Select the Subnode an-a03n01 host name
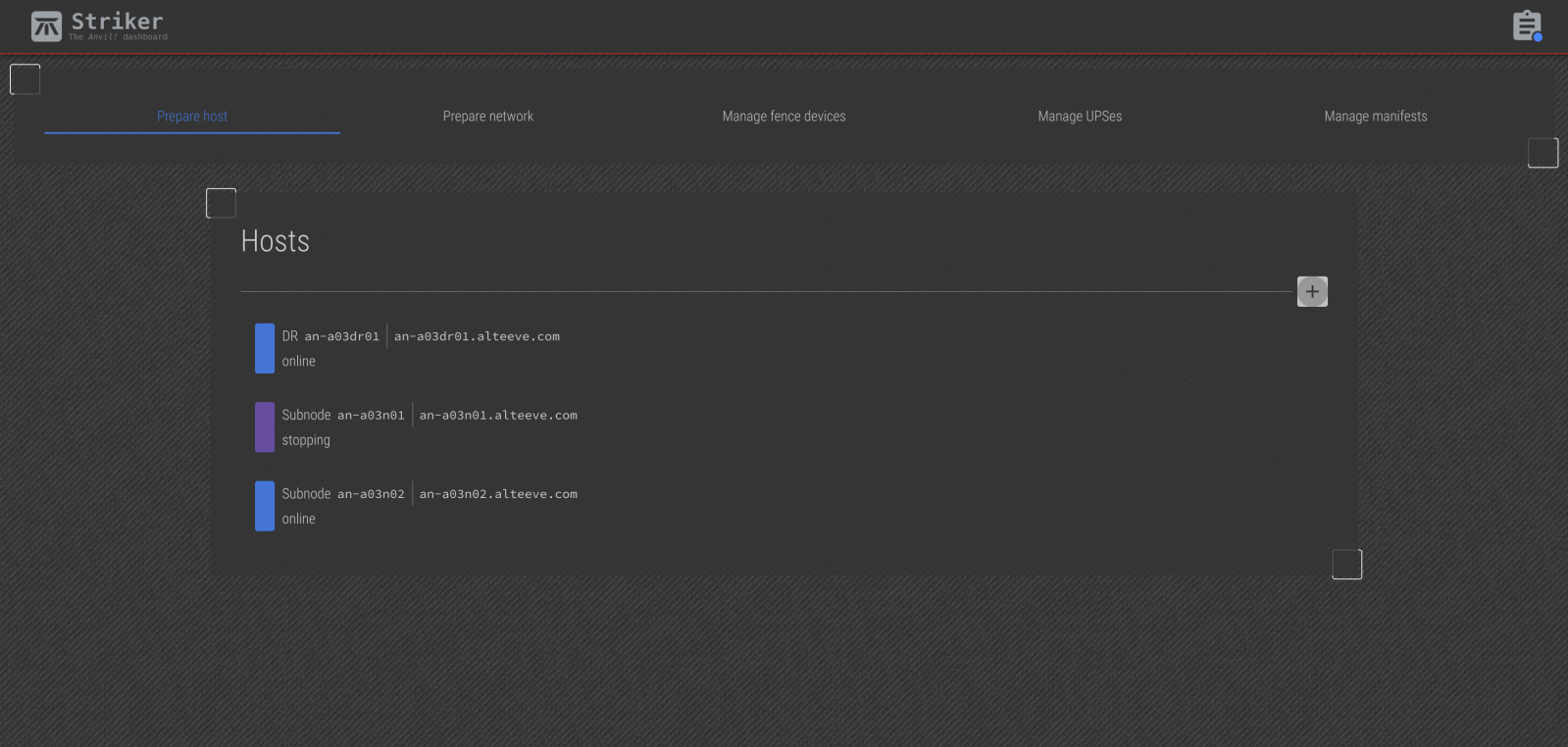1568x747 pixels. pyautogui.click(x=343, y=416)
